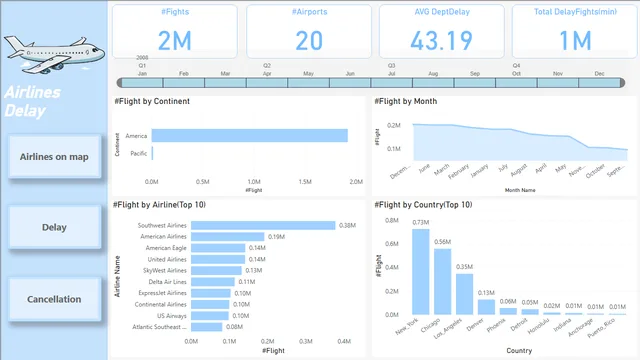Select the Oct segment on timeline slicer
640x360 pixels.
tap(516, 83)
